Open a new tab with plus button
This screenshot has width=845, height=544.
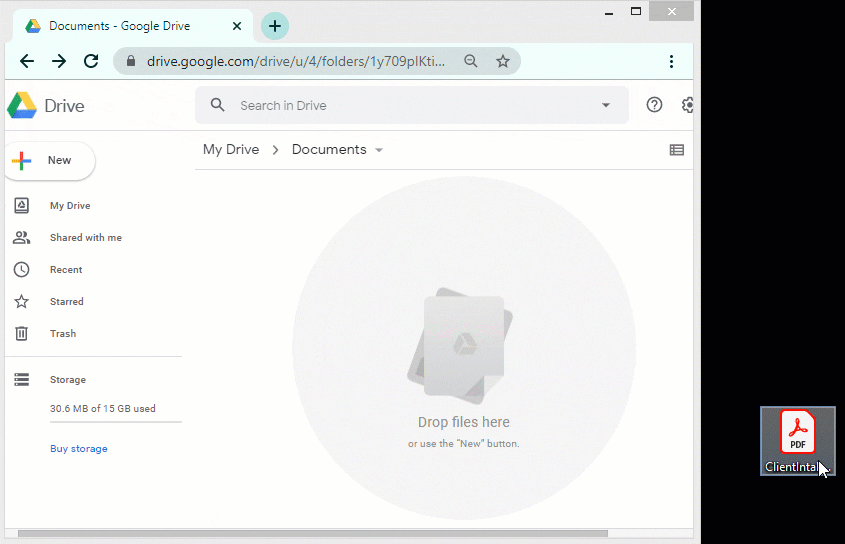(x=275, y=26)
